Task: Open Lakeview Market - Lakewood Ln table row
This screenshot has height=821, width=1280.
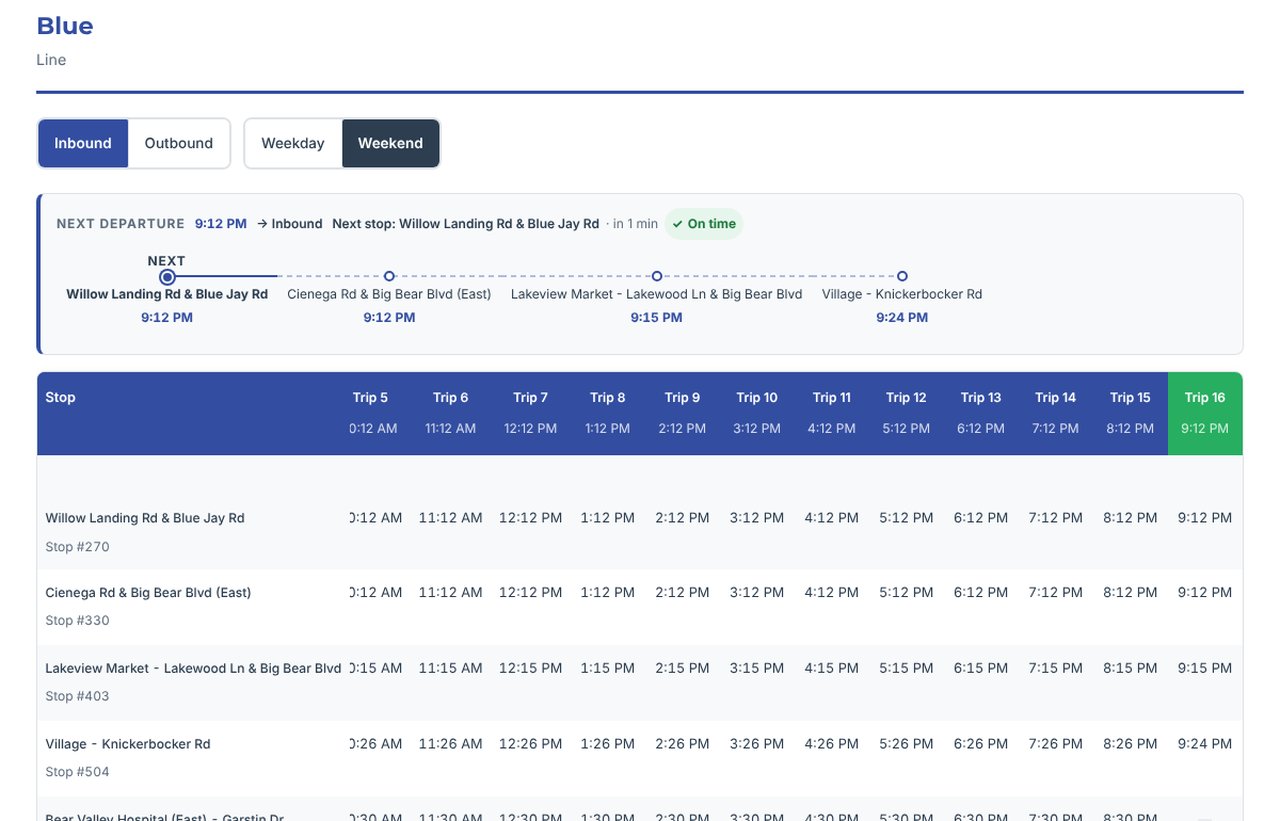Action: pos(640,682)
